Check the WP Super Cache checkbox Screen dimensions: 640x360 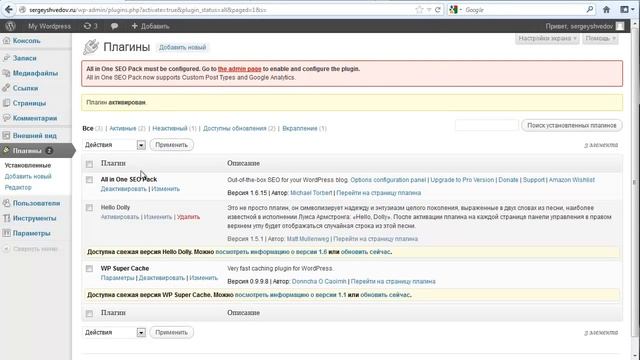pos(89,269)
